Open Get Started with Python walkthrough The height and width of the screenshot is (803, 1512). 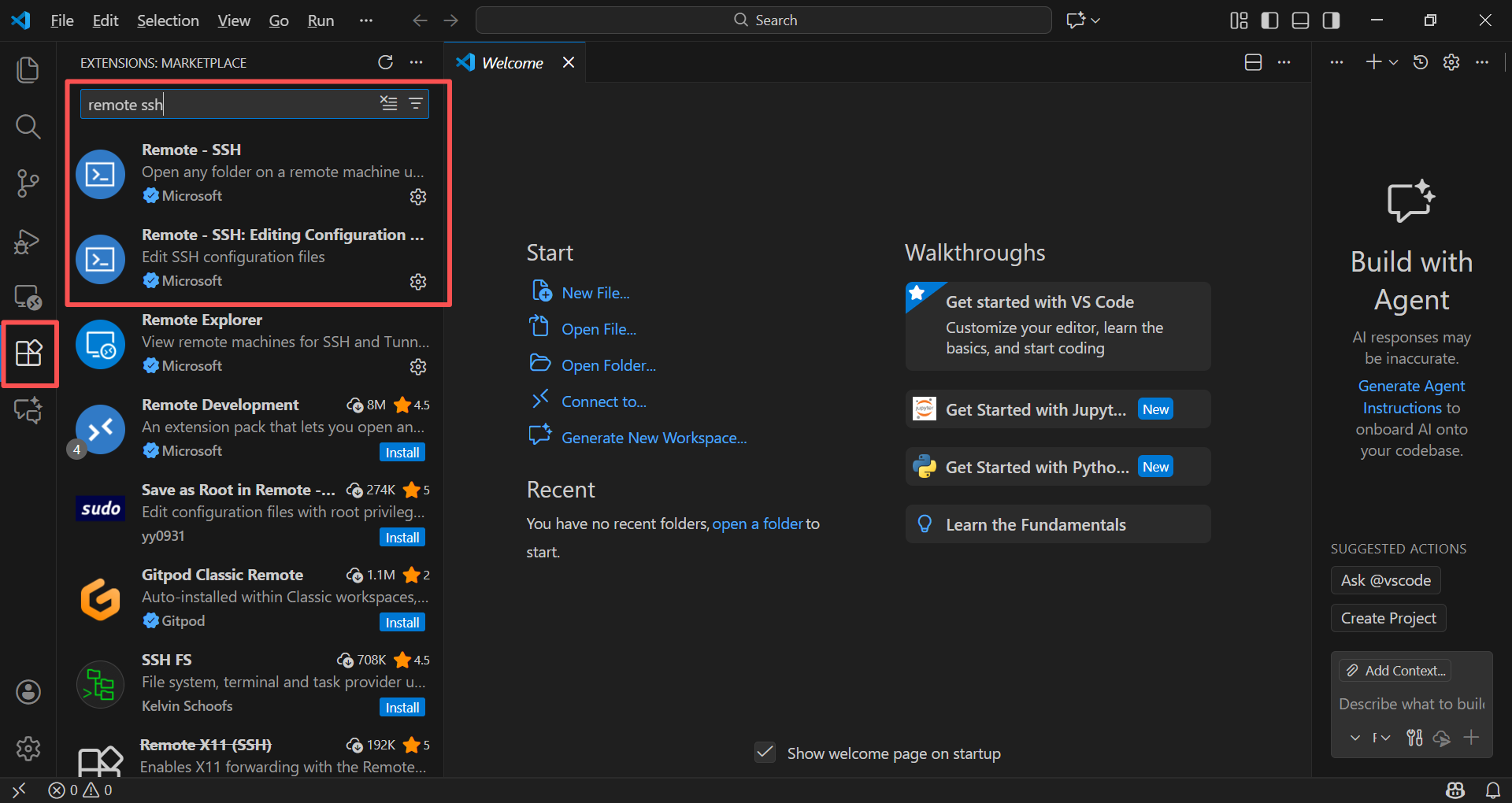coord(1058,467)
